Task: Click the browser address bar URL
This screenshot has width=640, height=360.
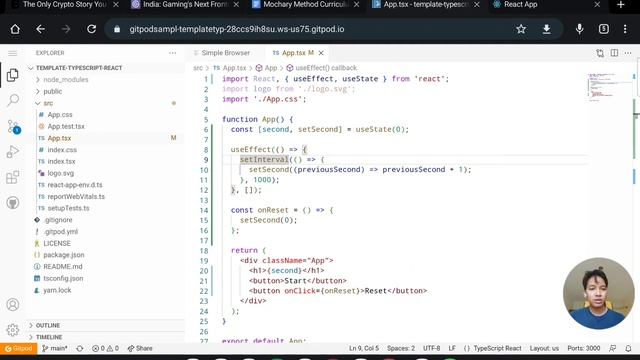Action: (237, 29)
